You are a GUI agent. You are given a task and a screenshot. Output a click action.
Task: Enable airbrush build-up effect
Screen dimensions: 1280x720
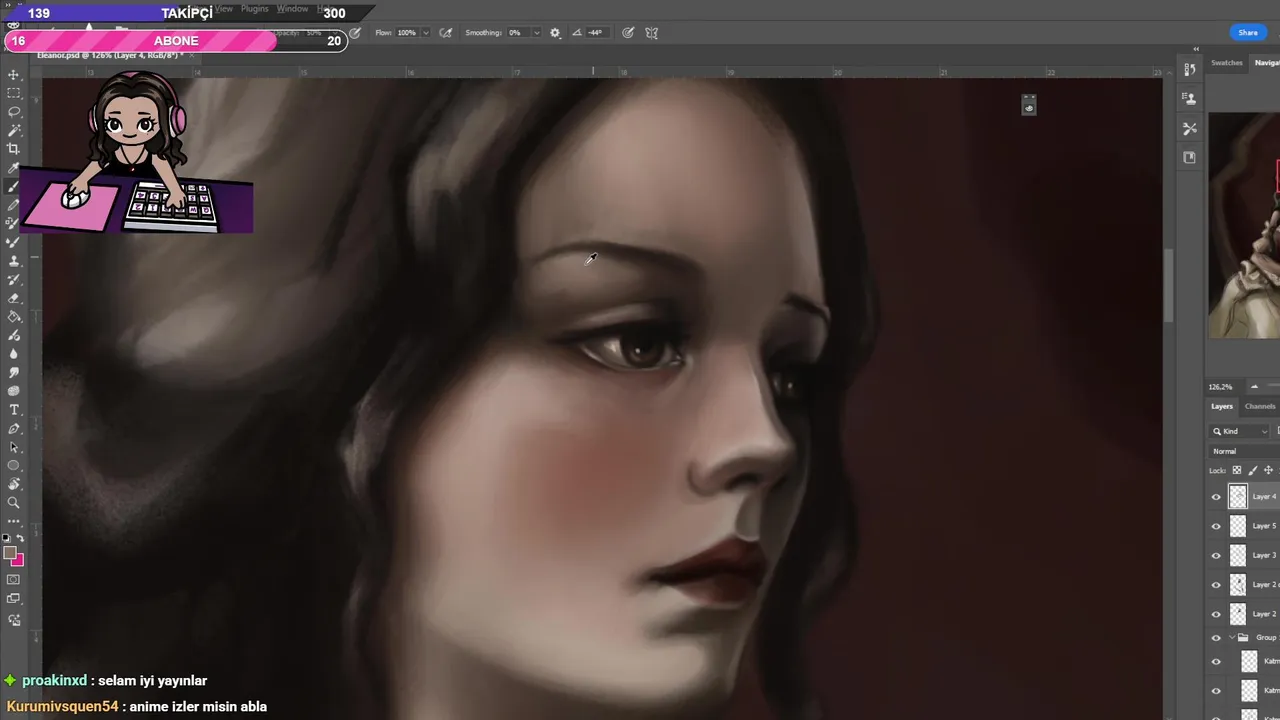point(446,33)
